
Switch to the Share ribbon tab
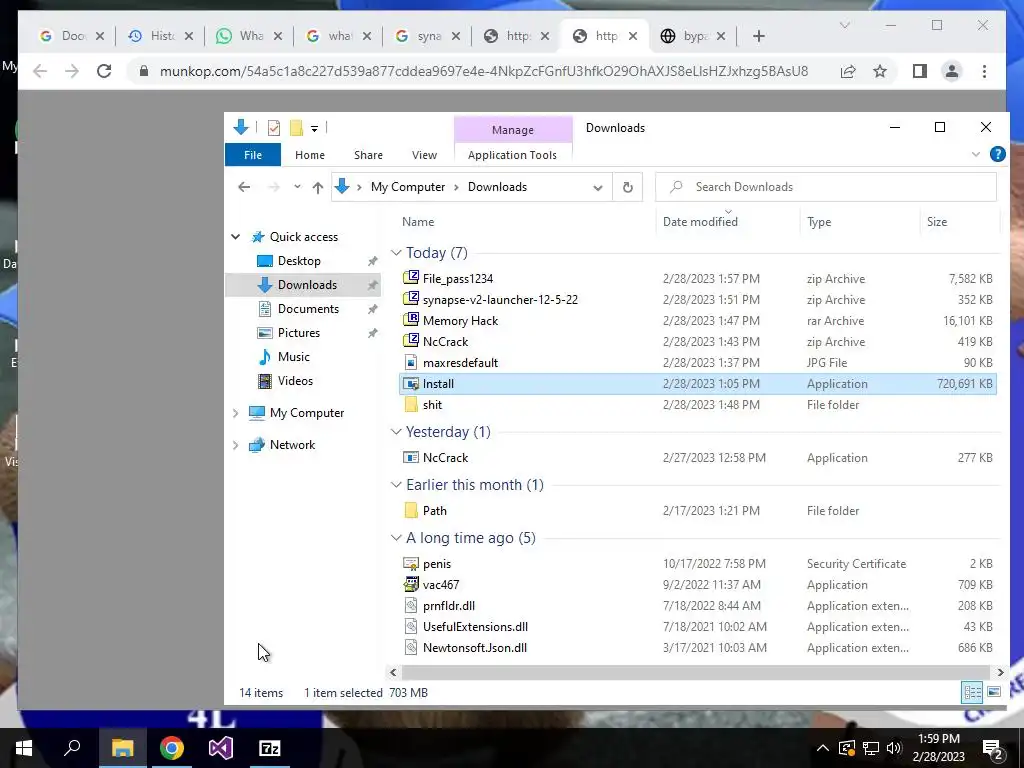(x=368, y=155)
